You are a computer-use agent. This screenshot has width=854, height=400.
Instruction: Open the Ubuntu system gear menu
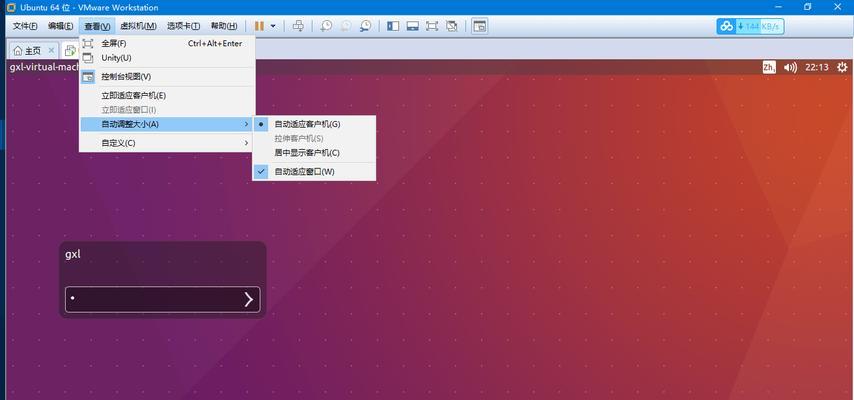(x=842, y=67)
